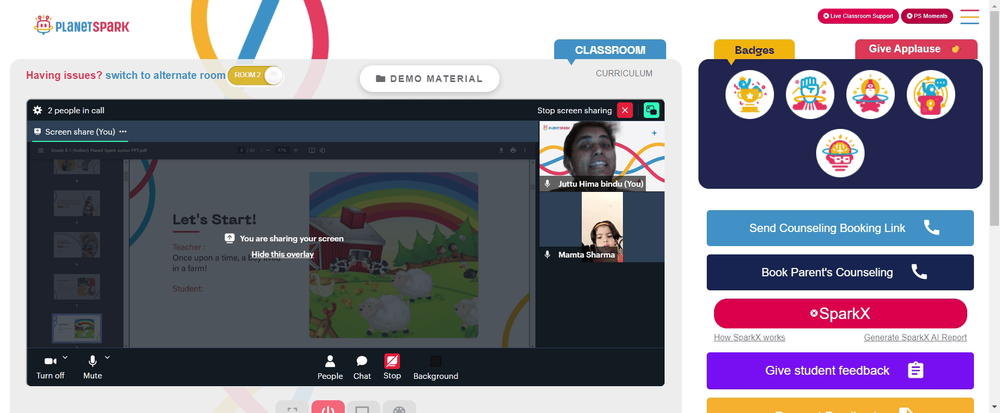Switch to the CLASSROOM tab

[x=610, y=50]
